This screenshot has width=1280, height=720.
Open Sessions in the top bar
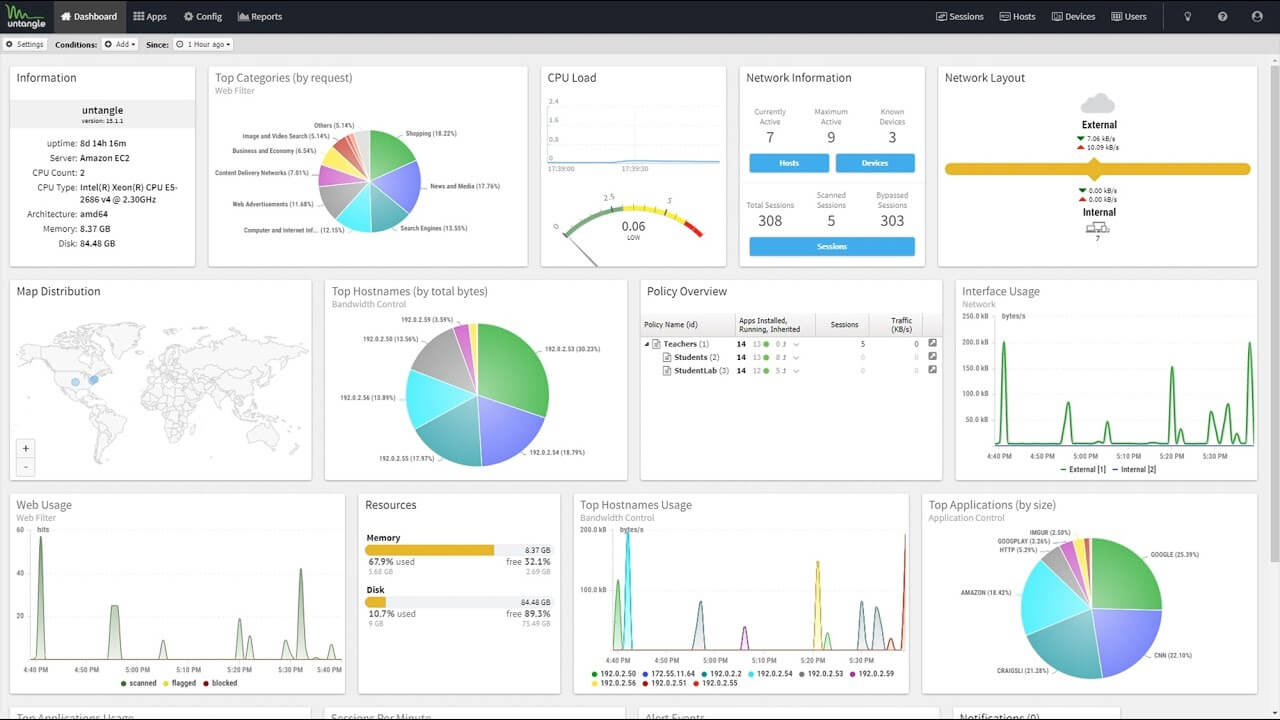tap(960, 17)
